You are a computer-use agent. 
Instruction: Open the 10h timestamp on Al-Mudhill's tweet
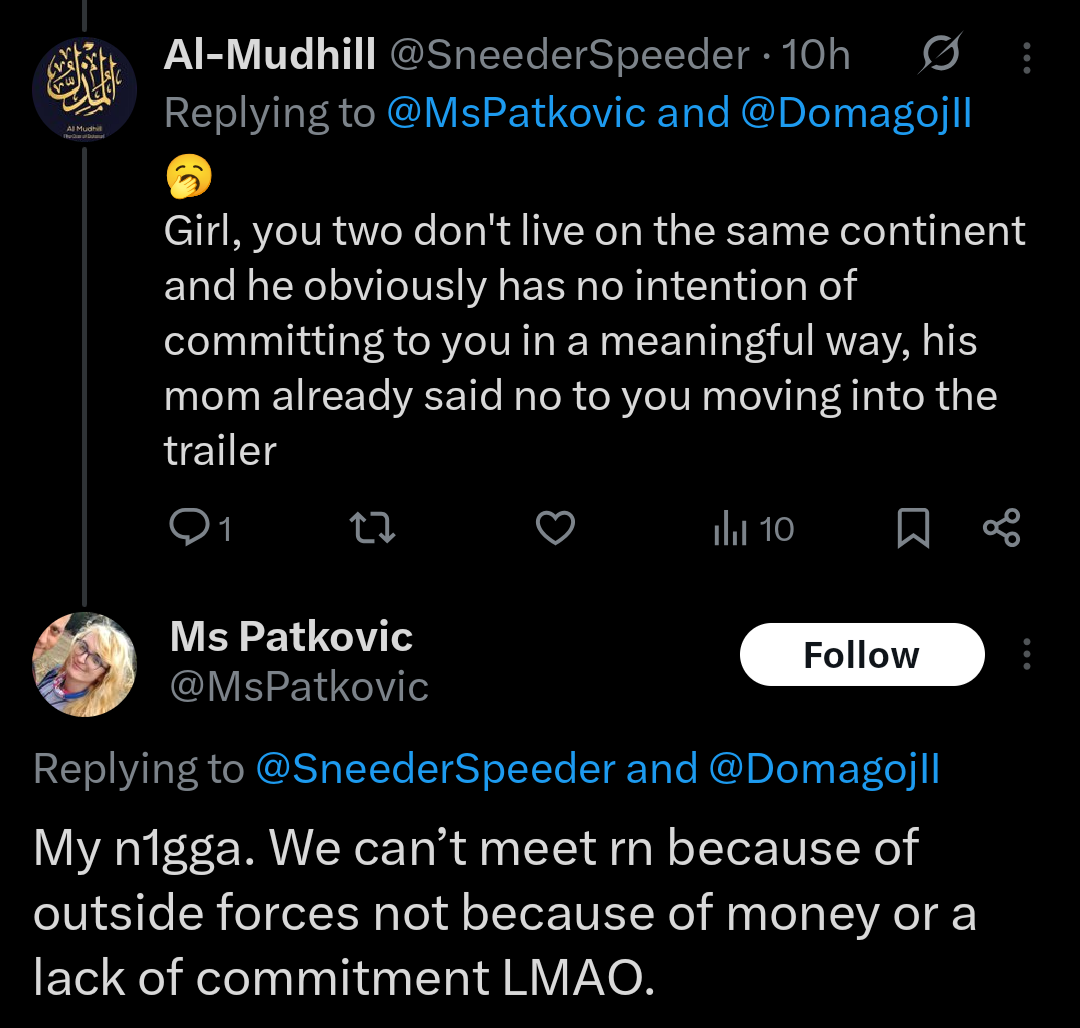pos(816,57)
